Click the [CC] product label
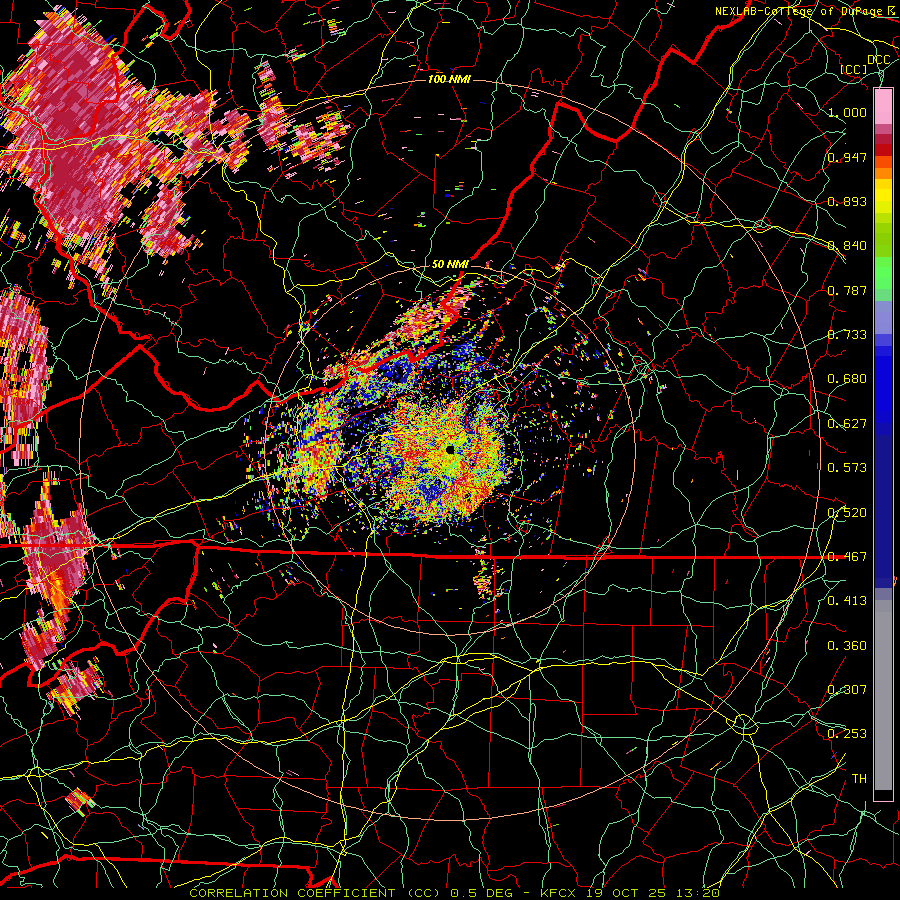This screenshot has height=900, width=900. coord(854,69)
